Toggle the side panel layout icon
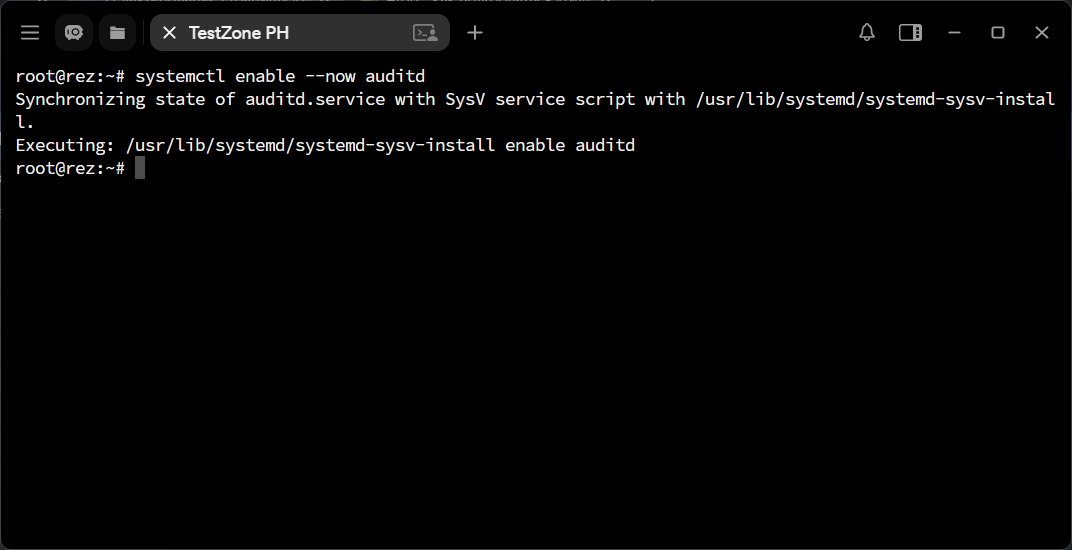This screenshot has height=550, width=1072. tap(910, 33)
